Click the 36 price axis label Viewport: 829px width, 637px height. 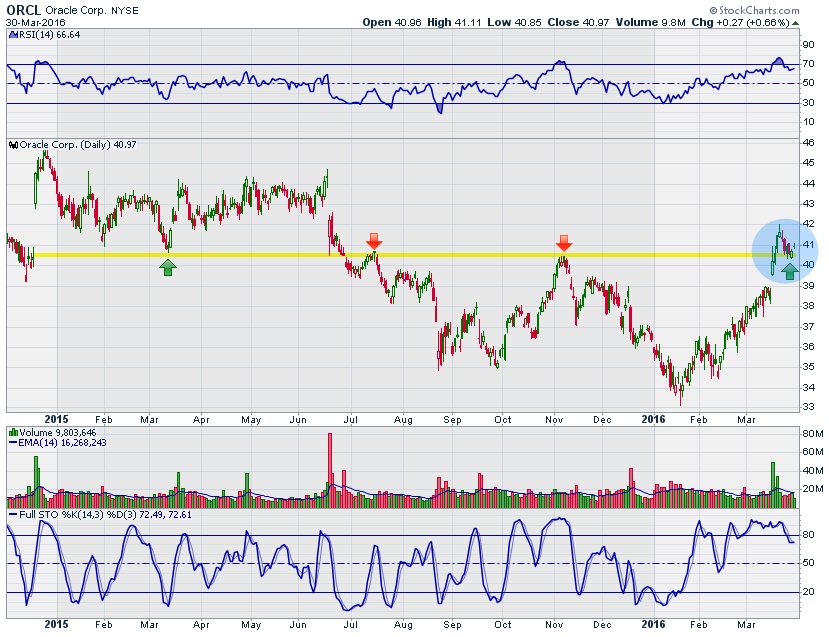click(x=808, y=347)
